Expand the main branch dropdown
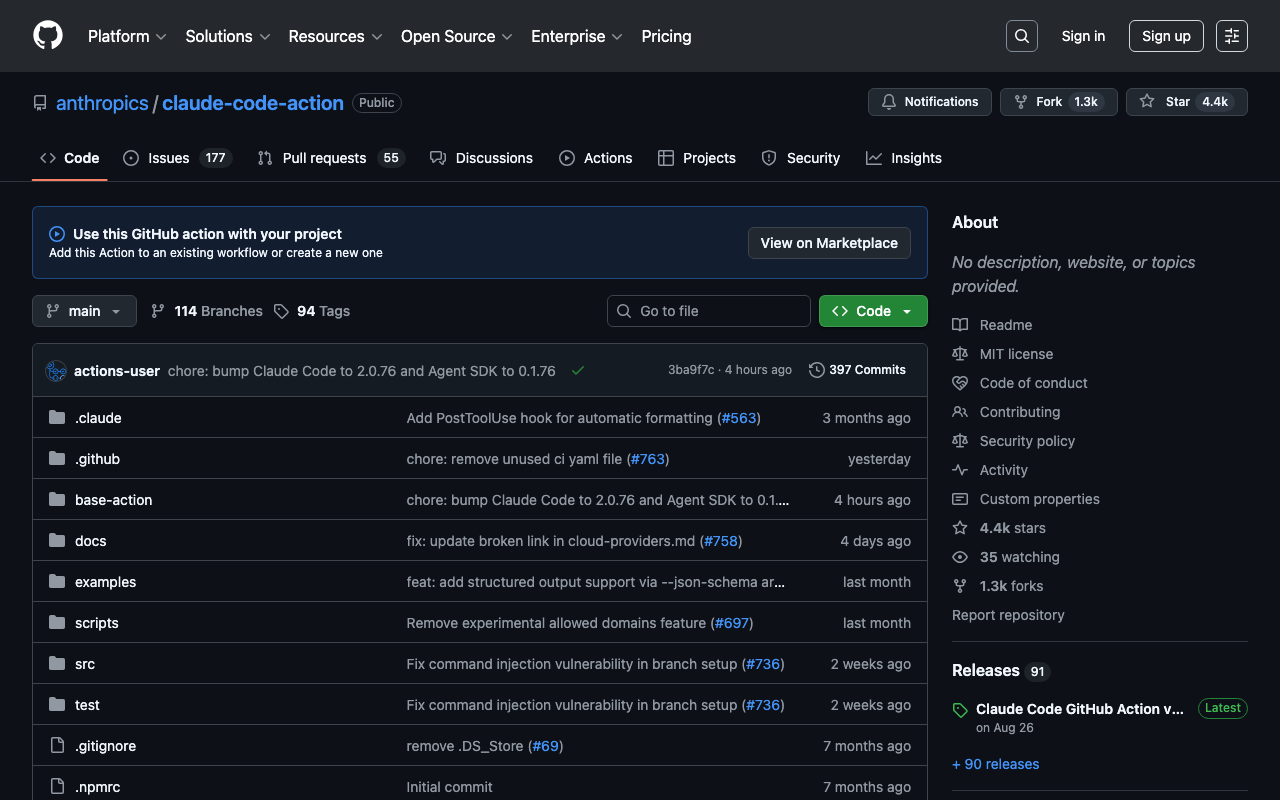This screenshot has height=800, width=1280. (84, 311)
